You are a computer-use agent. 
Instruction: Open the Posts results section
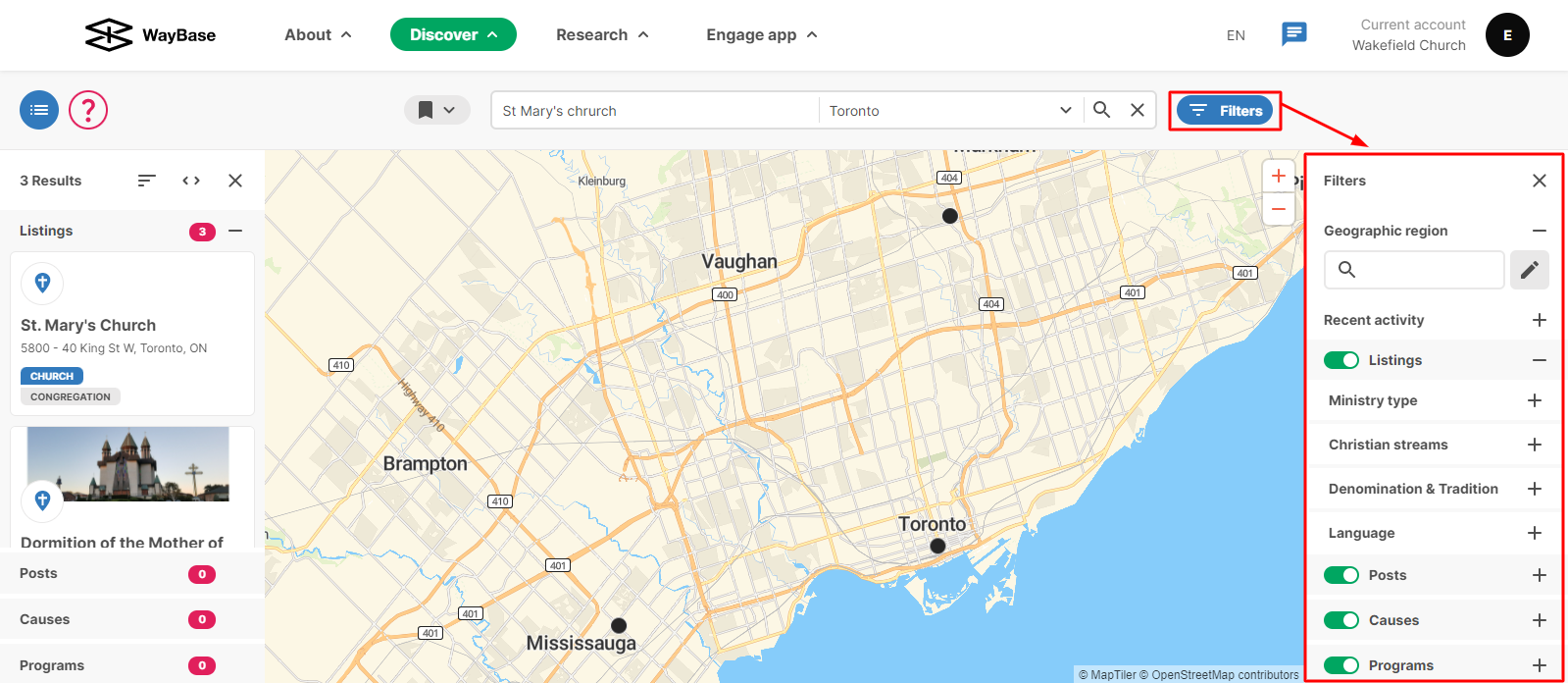[132, 574]
